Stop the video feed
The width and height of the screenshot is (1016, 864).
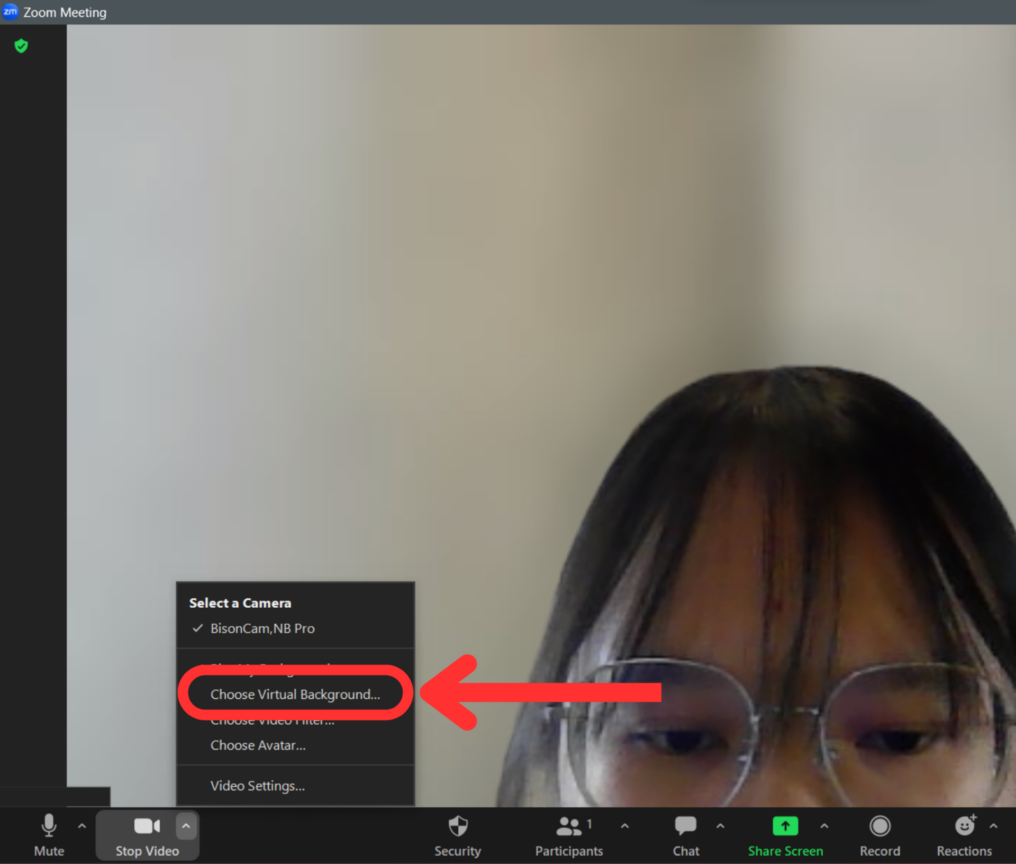(x=147, y=835)
